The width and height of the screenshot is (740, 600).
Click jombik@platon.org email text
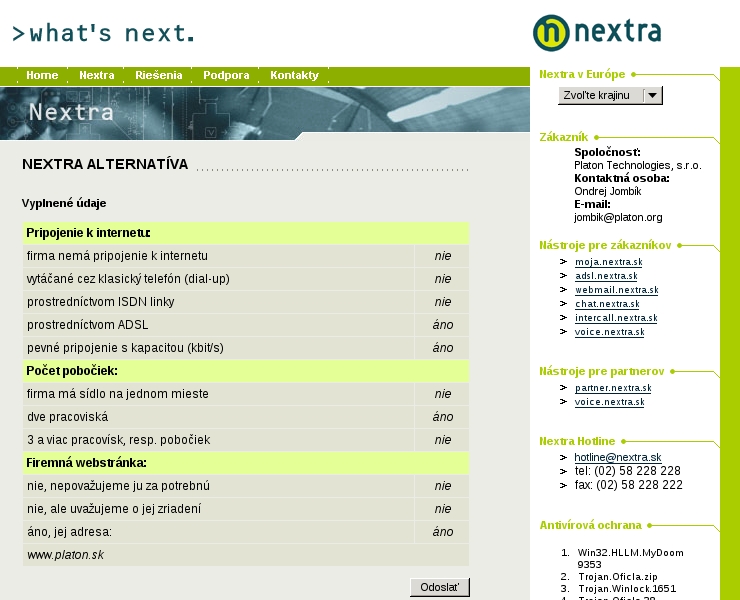pos(618,218)
